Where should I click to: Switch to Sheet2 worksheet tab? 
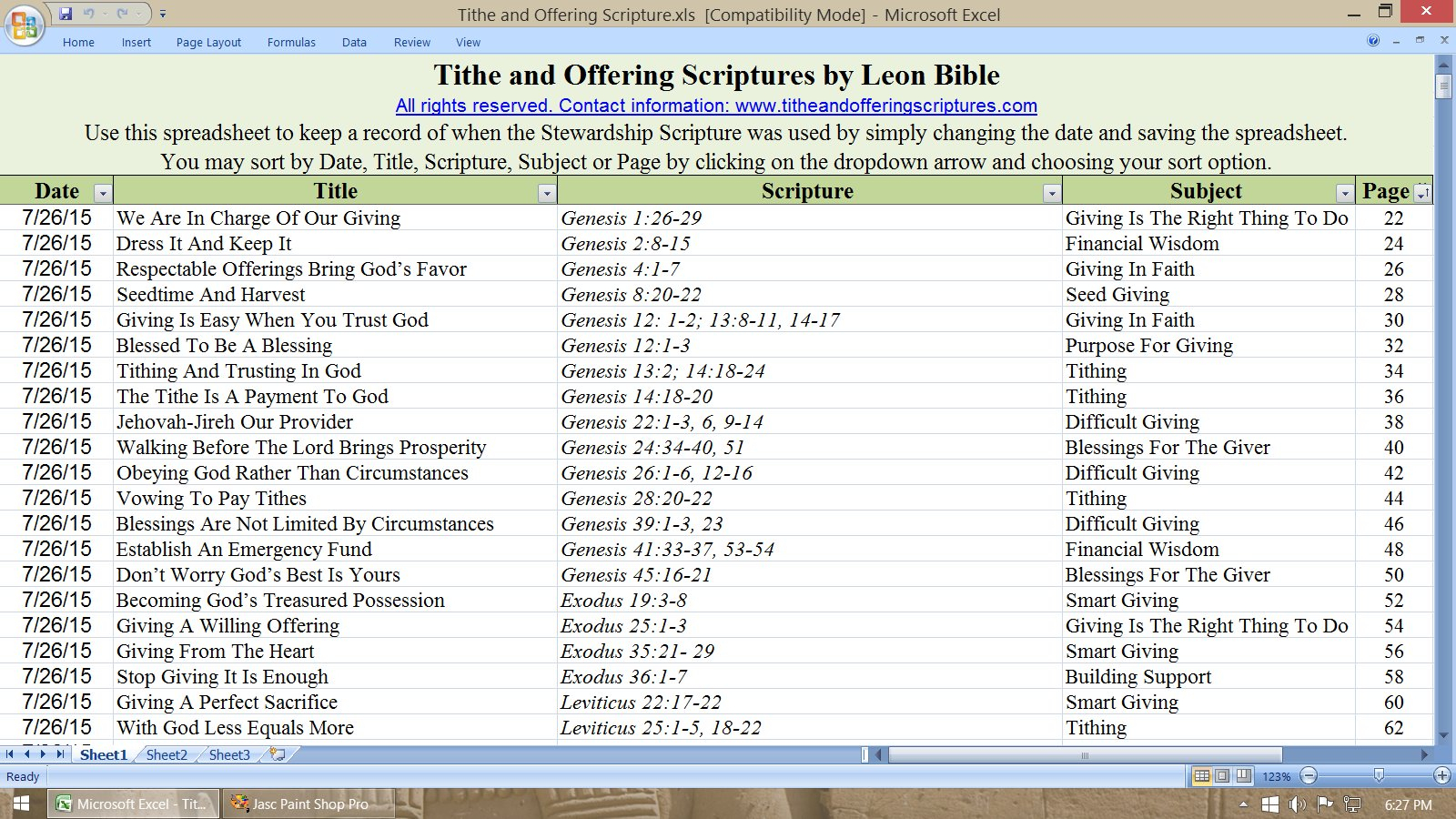click(x=167, y=754)
